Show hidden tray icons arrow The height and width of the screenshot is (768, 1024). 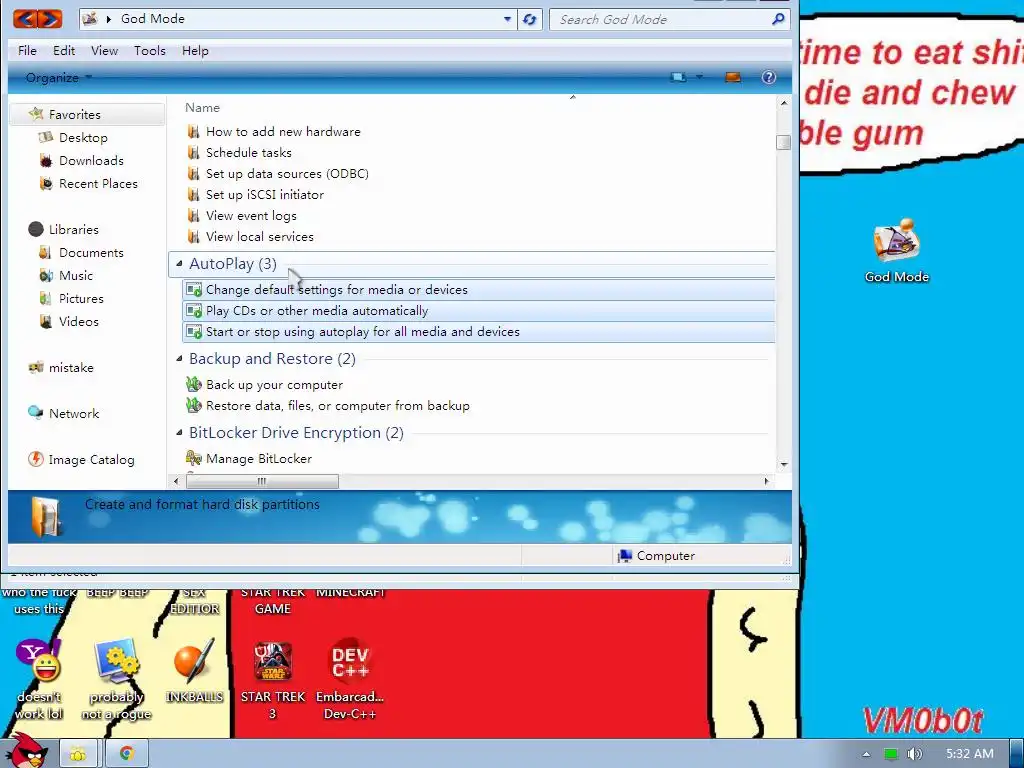click(x=866, y=754)
